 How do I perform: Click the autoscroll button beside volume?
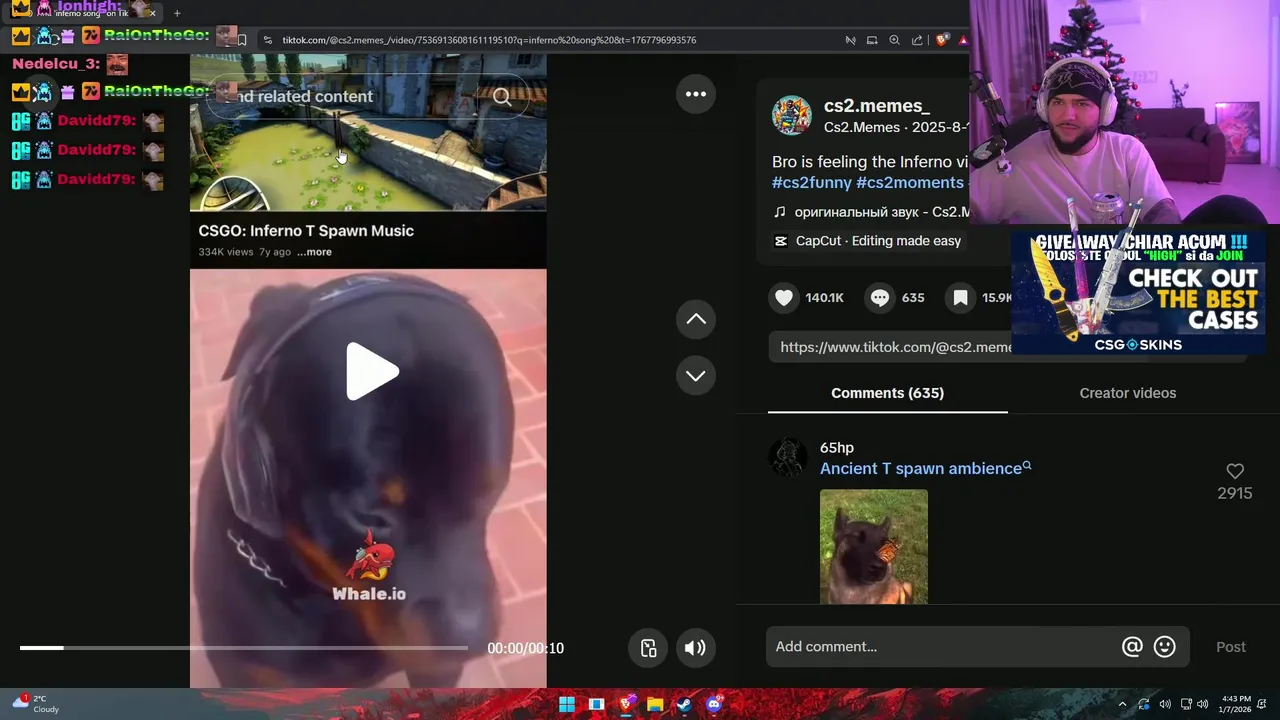click(x=649, y=648)
